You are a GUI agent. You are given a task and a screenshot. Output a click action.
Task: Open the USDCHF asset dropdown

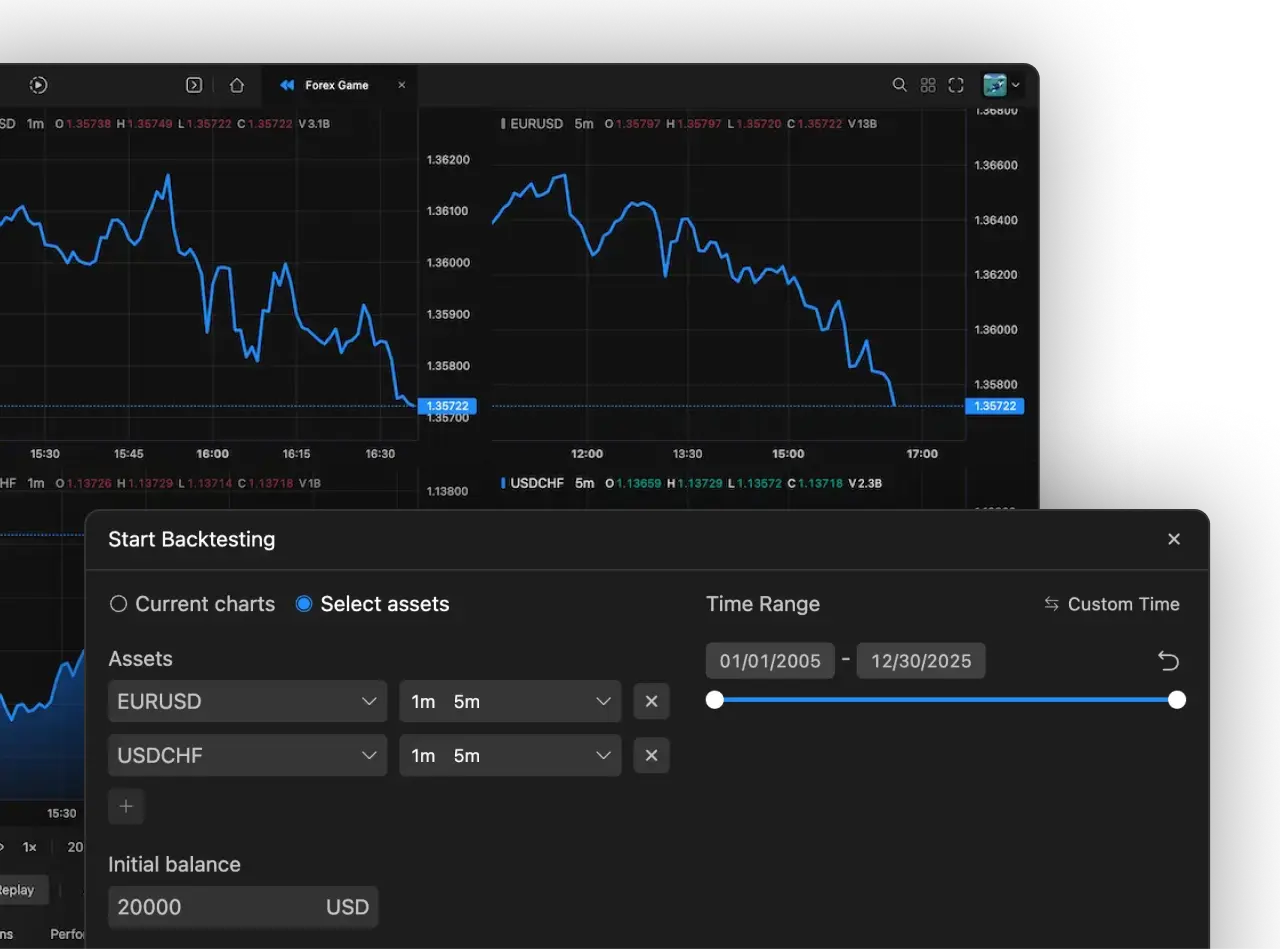(x=246, y=755)
